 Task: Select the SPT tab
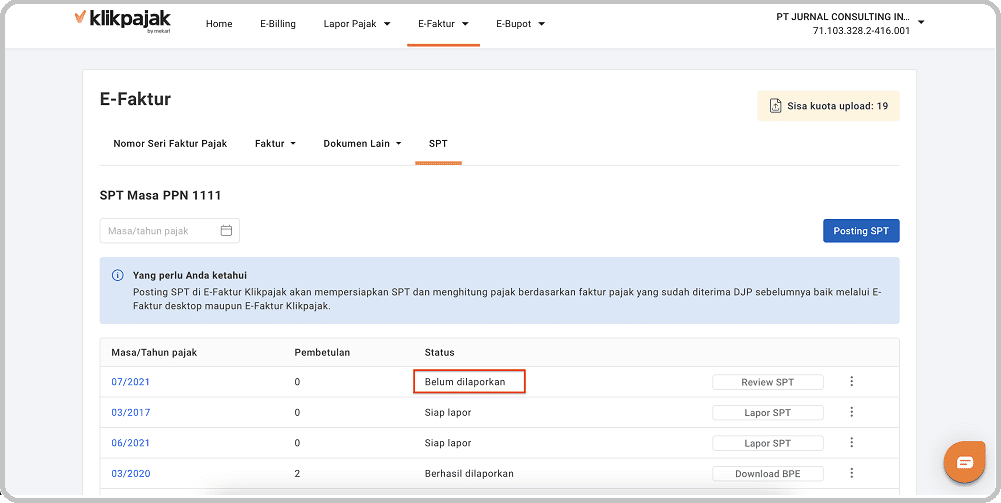tap(438, 144)
